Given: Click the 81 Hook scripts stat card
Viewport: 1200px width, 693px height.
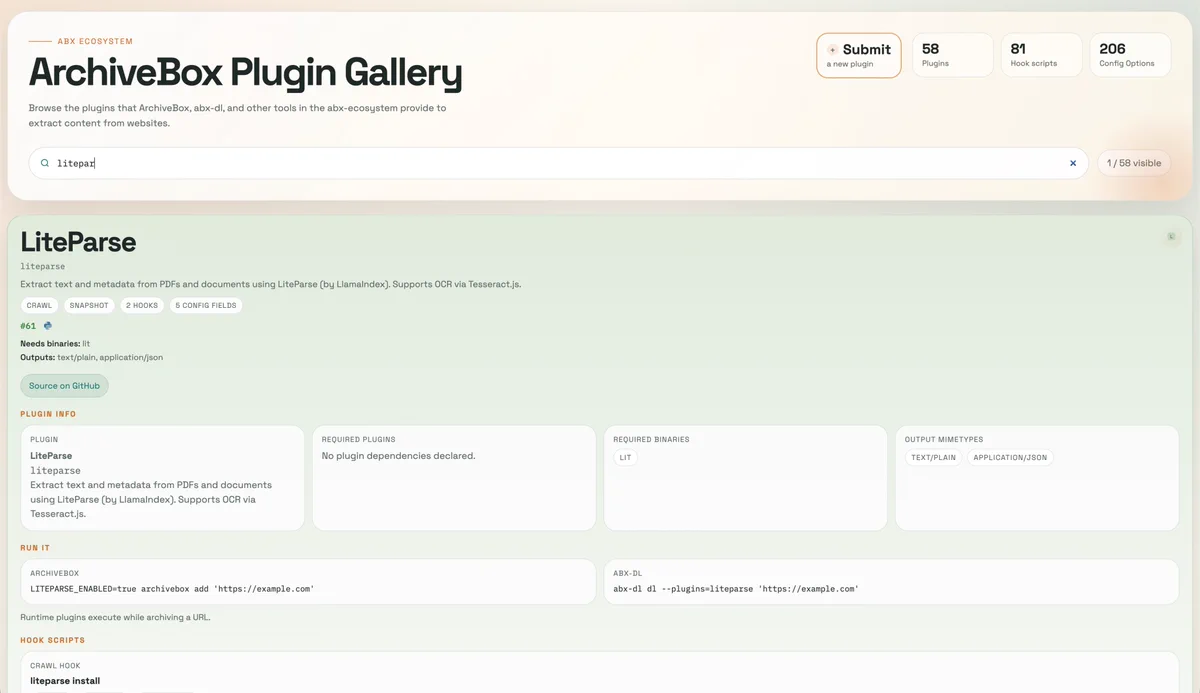Looking at the screenshot, I should pyautogui.click(x=1041, y=55).
